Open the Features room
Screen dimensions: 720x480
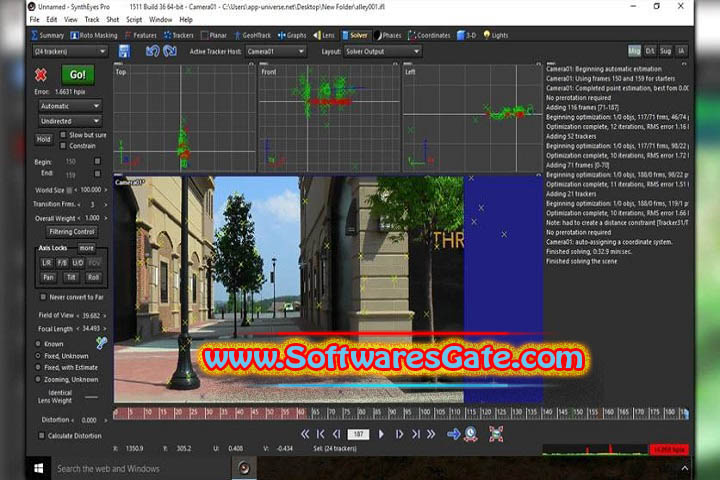pyautogui.click(x=141, y=35)
